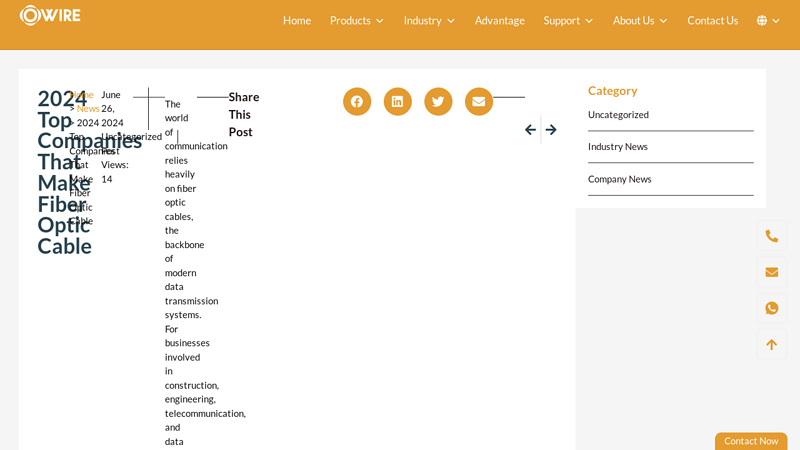
Task: Click the article title heading
Action: pyautogui.click(x=89, y=172)
